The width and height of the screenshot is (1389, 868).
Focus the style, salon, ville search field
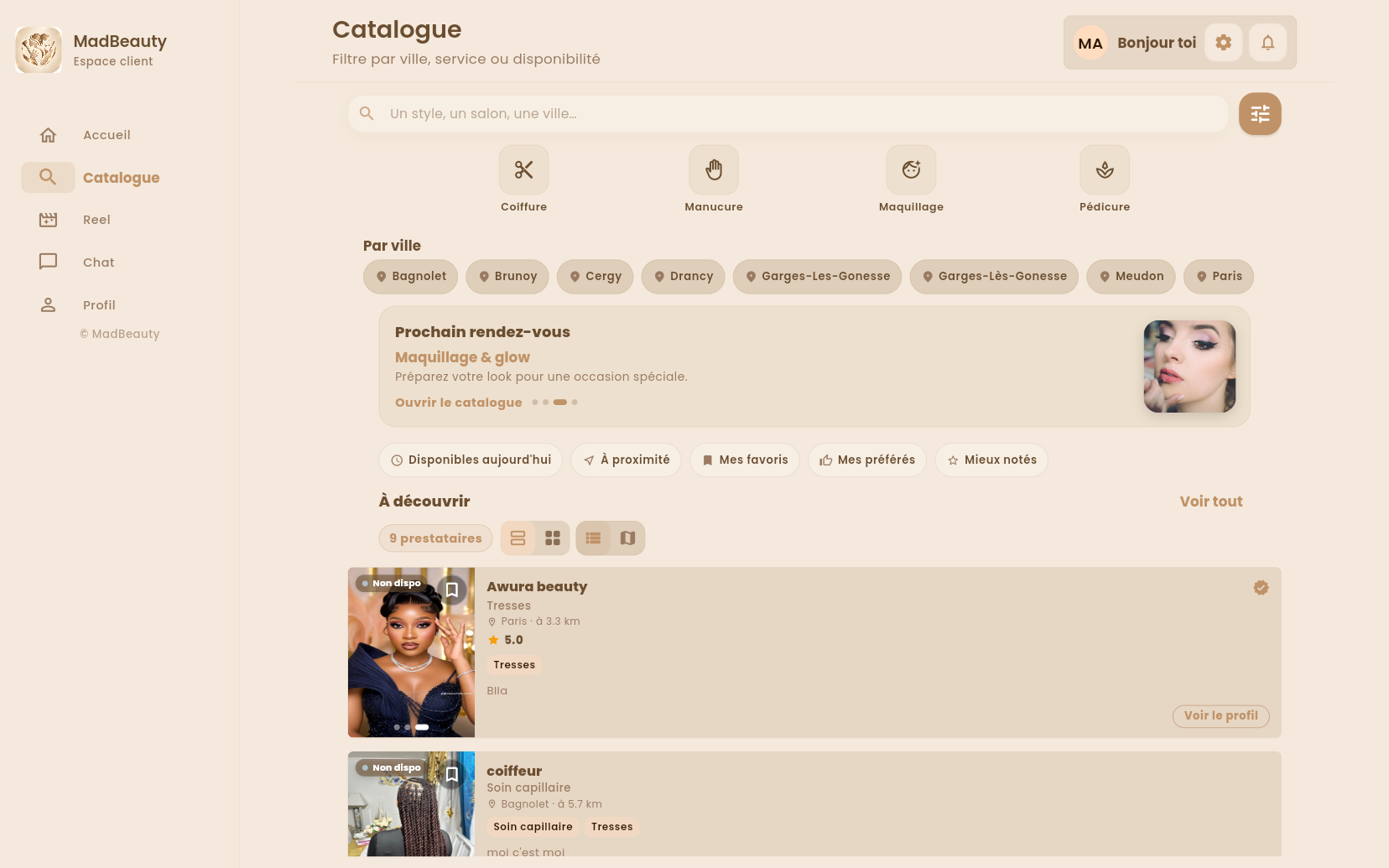click(x=788, y=113)
